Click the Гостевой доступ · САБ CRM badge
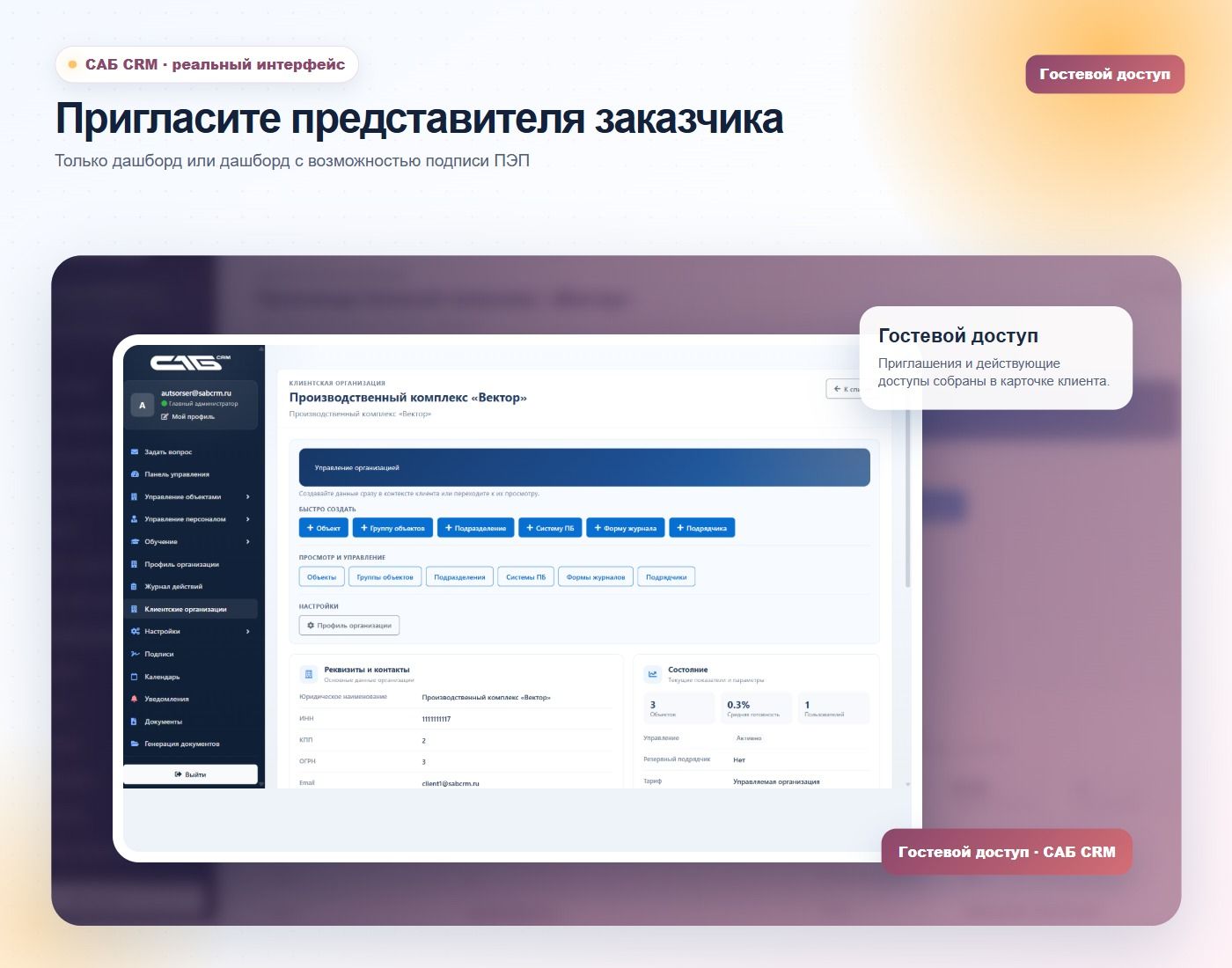The width and height of the screenshot is (1232, 968). click(x=1007, y=852)
